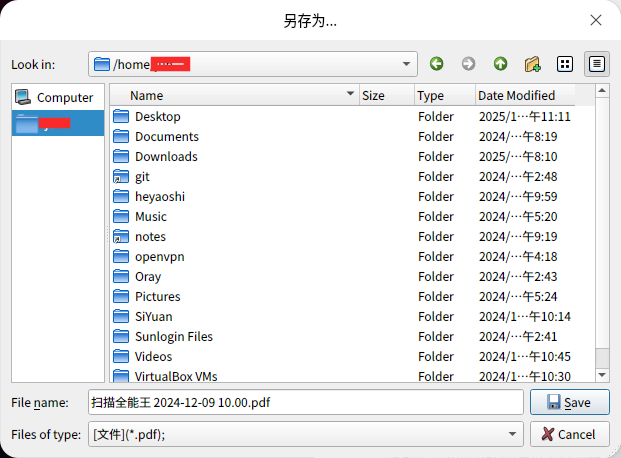
Task: Select the notes shortcut folder icon
Action: (x=121, y=237)
